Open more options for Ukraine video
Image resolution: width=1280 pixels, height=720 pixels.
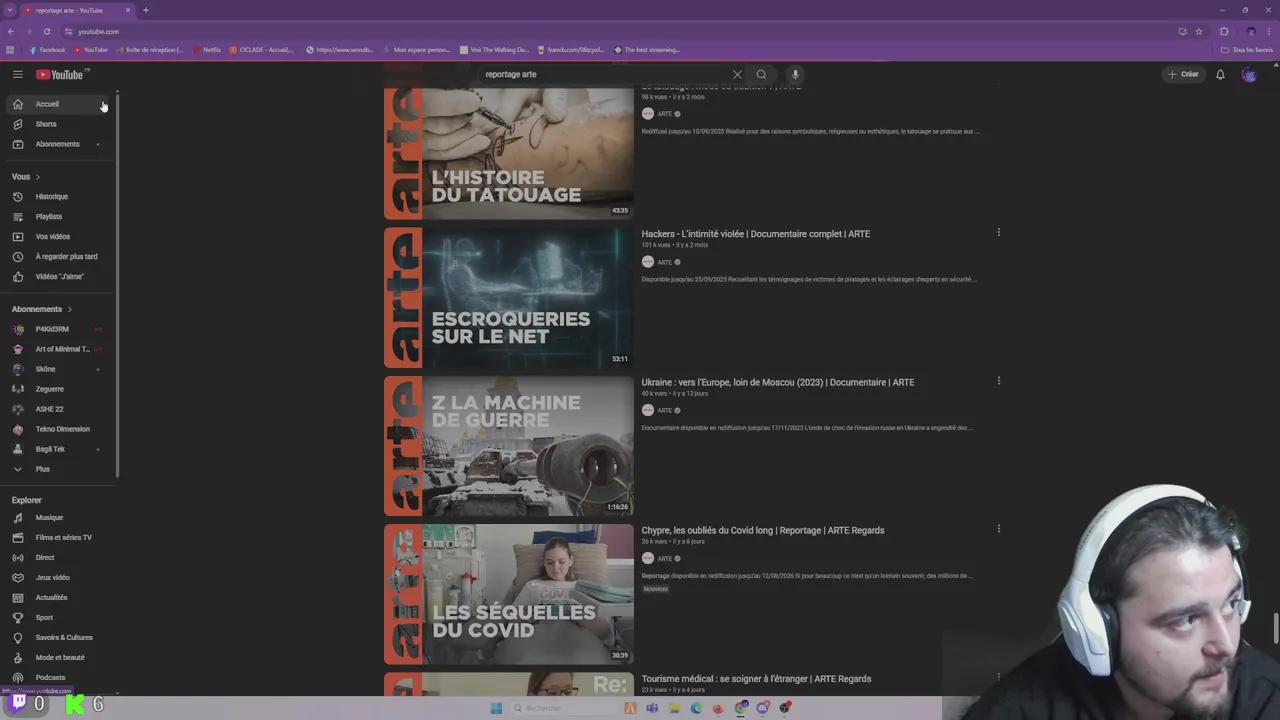tap(998, 381)
